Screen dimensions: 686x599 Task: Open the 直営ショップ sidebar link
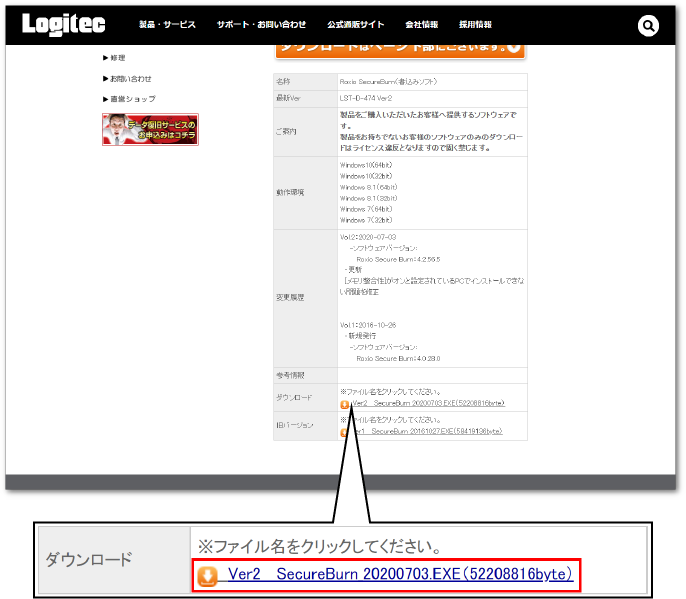click(130, 99)
